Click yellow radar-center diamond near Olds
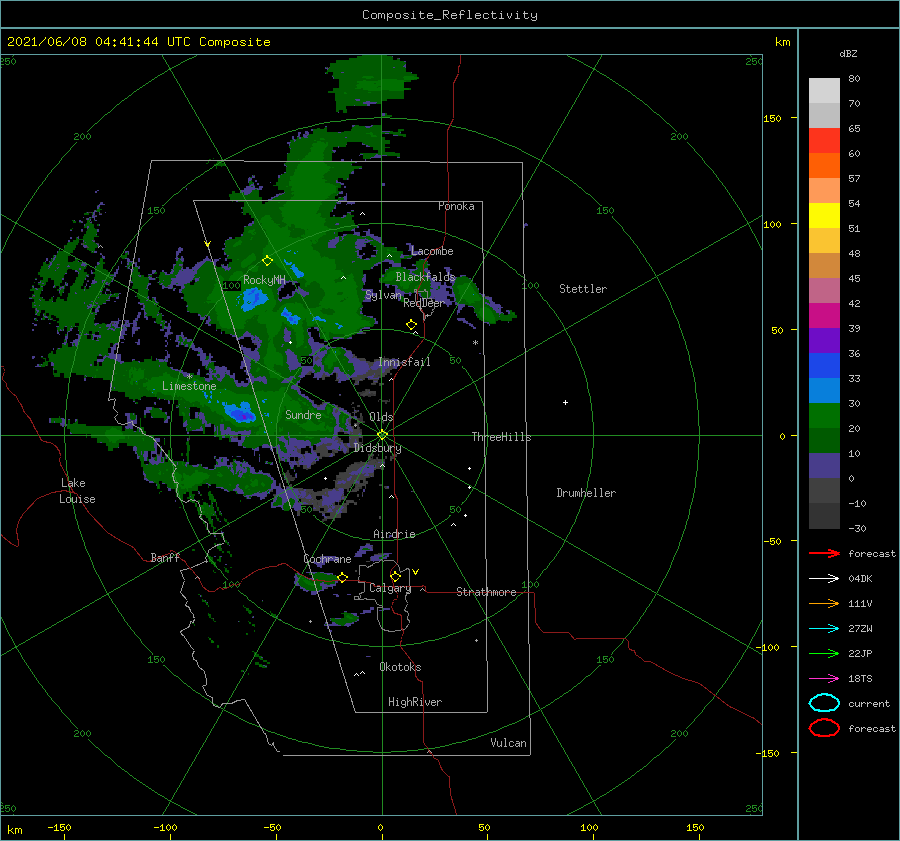Screen dimensions: 900x841 382,435
